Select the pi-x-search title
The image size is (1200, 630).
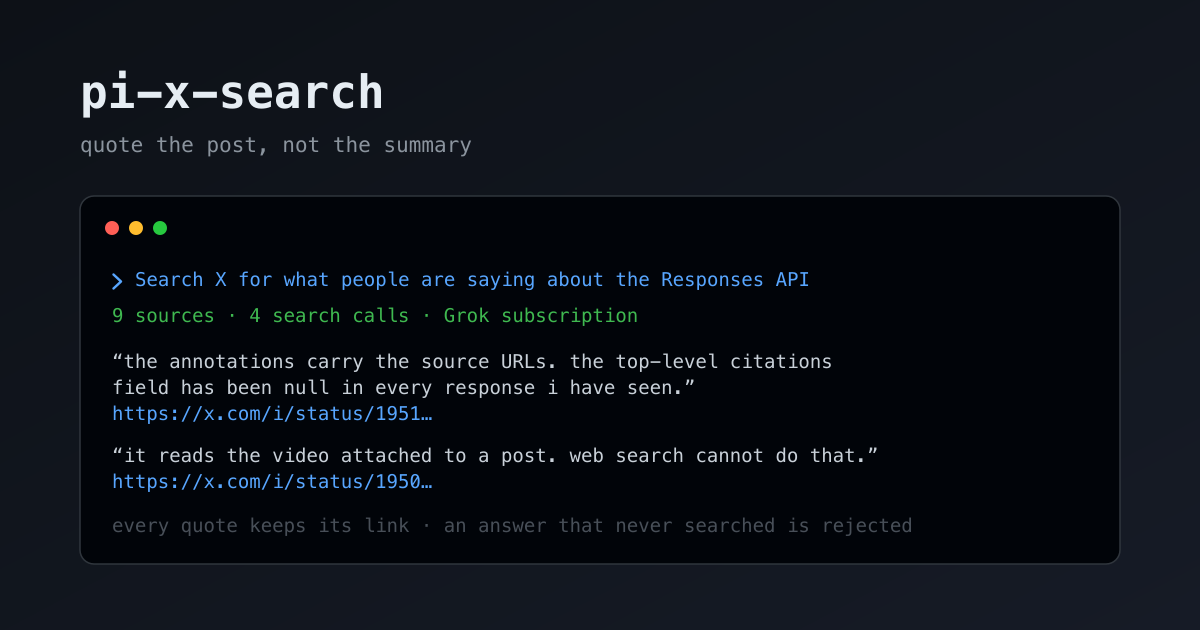coord(232,93)
